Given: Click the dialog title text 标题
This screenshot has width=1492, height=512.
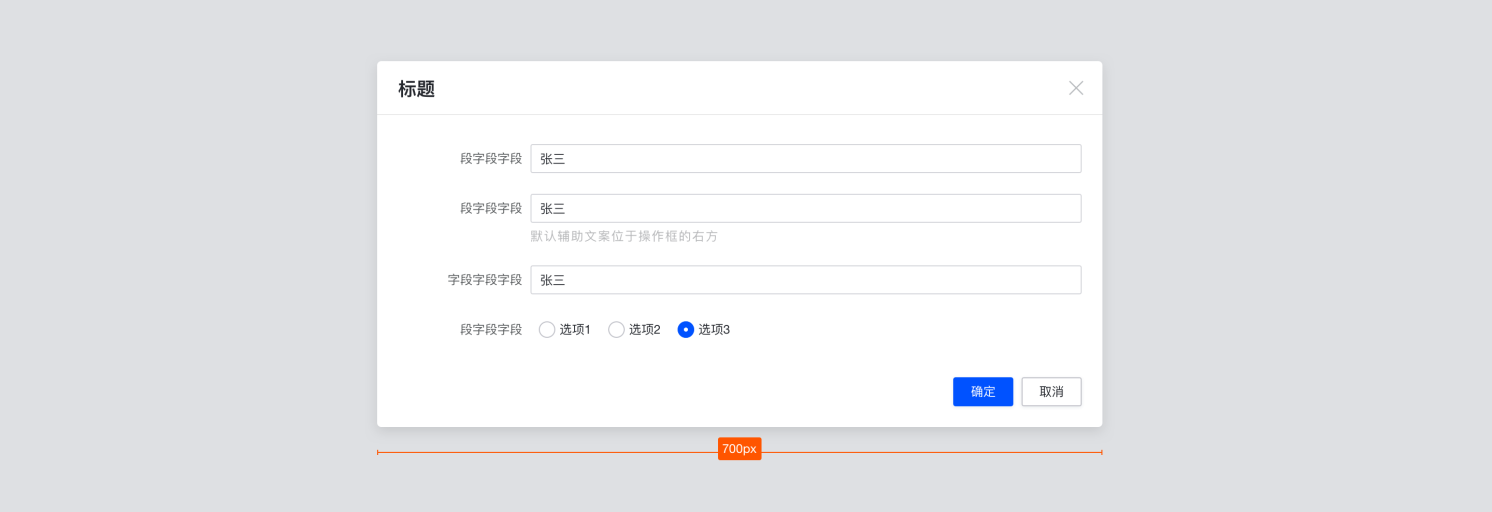Looking at the screenshot, I should [417, 89].
